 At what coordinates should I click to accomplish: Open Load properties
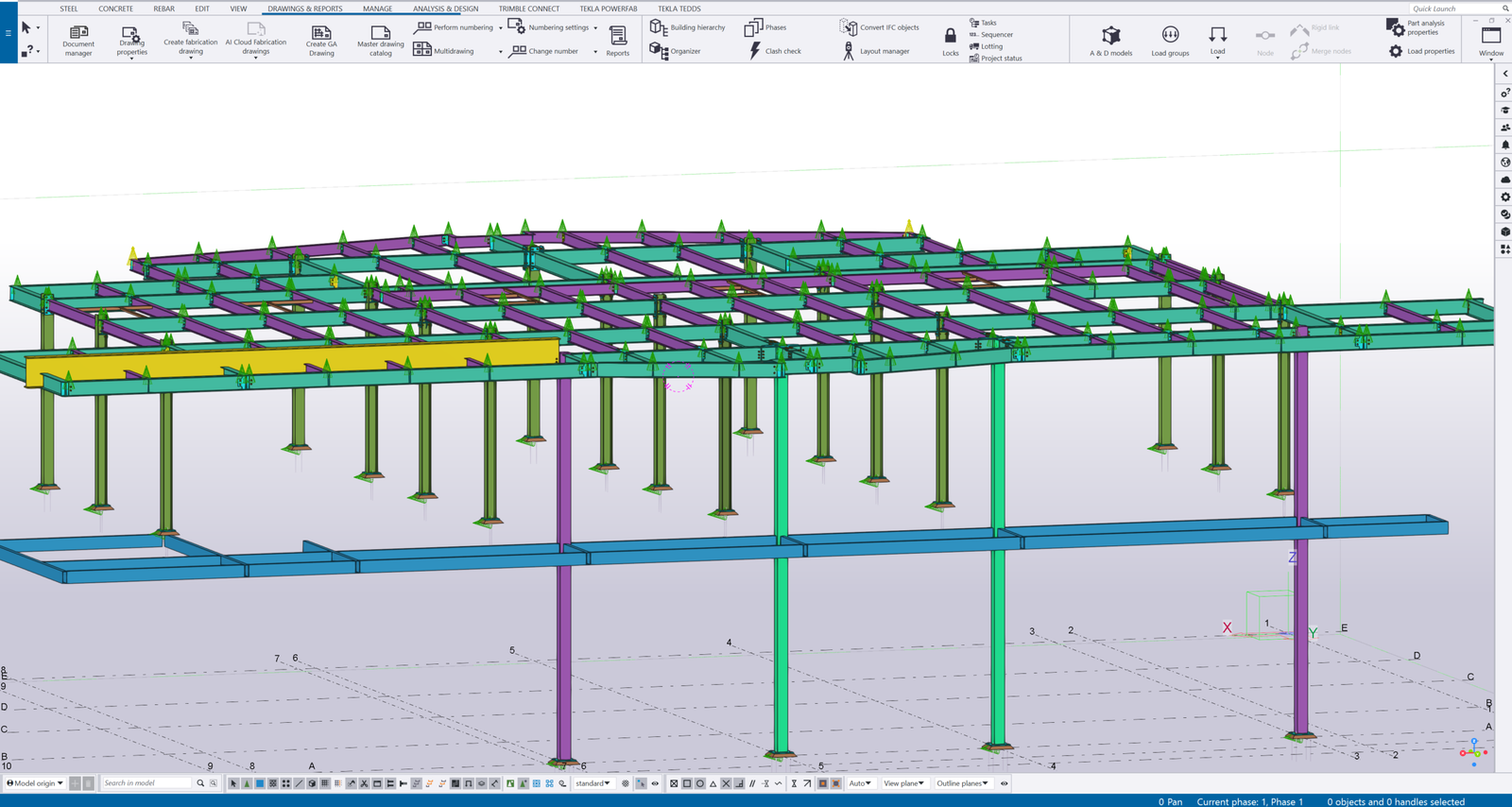pos(1421,51)
